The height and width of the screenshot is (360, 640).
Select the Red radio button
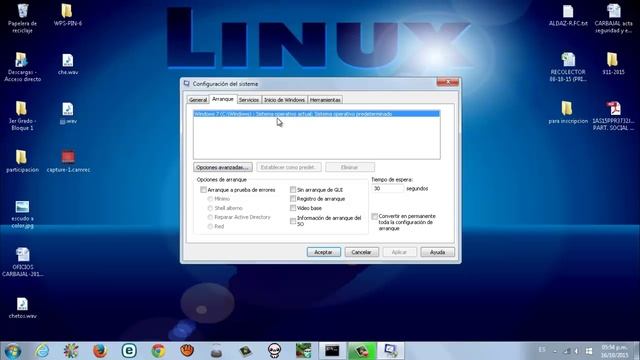(210, 227)
